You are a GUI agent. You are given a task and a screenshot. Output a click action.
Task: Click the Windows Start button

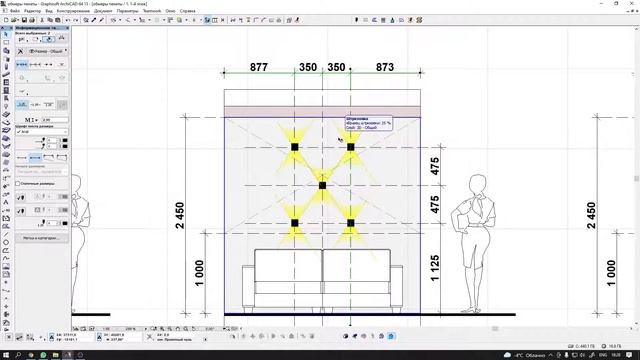click(x=6, y=355)
